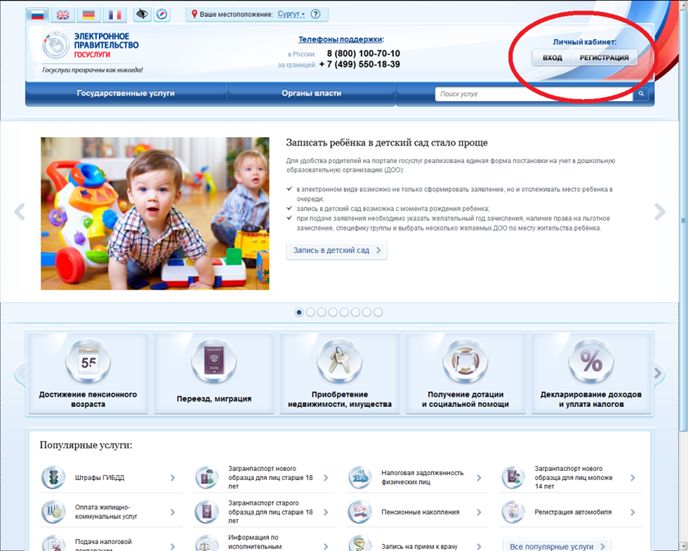Expand Загранпаспорт старого образца chevron
The width and height of the screenshot is (688, 551).
tap(326, 512)
